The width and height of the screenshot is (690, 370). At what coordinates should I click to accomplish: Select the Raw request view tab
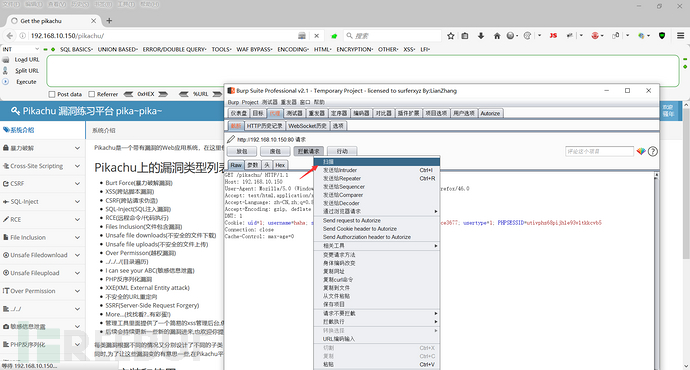pyautogui.click(x=236, y=165)
